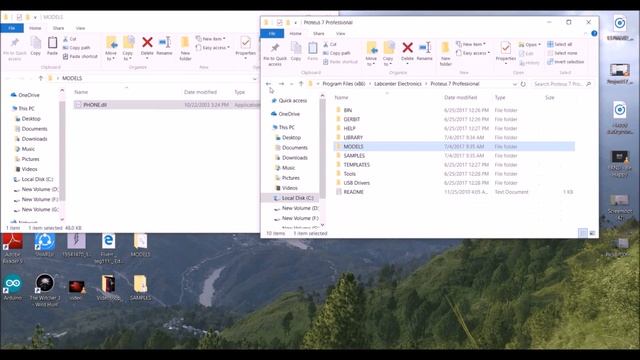Open Move to in Proteus window ribbon
This screenshot has height=360, width=640.
click(x=371, y=53)
